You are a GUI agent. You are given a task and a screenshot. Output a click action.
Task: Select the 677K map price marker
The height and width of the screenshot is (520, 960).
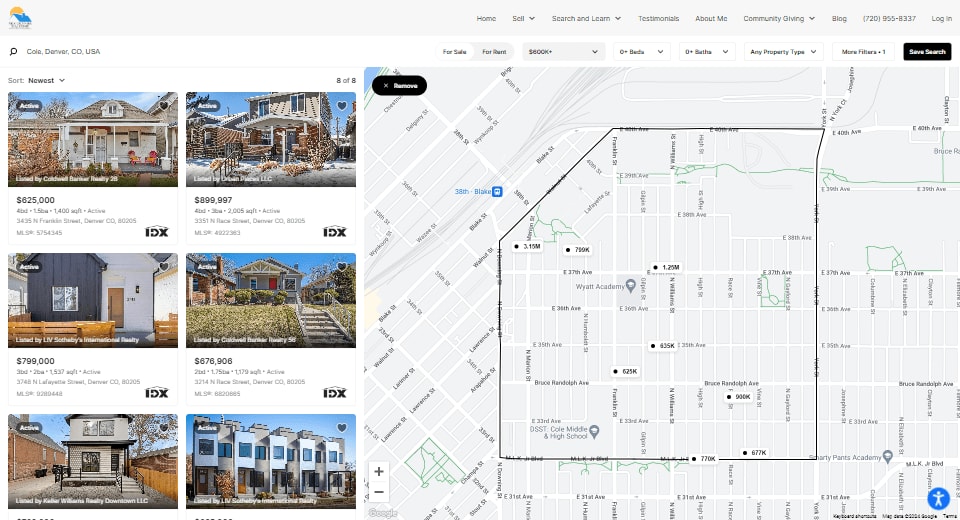pyautogui.click(x=754, y=453)
